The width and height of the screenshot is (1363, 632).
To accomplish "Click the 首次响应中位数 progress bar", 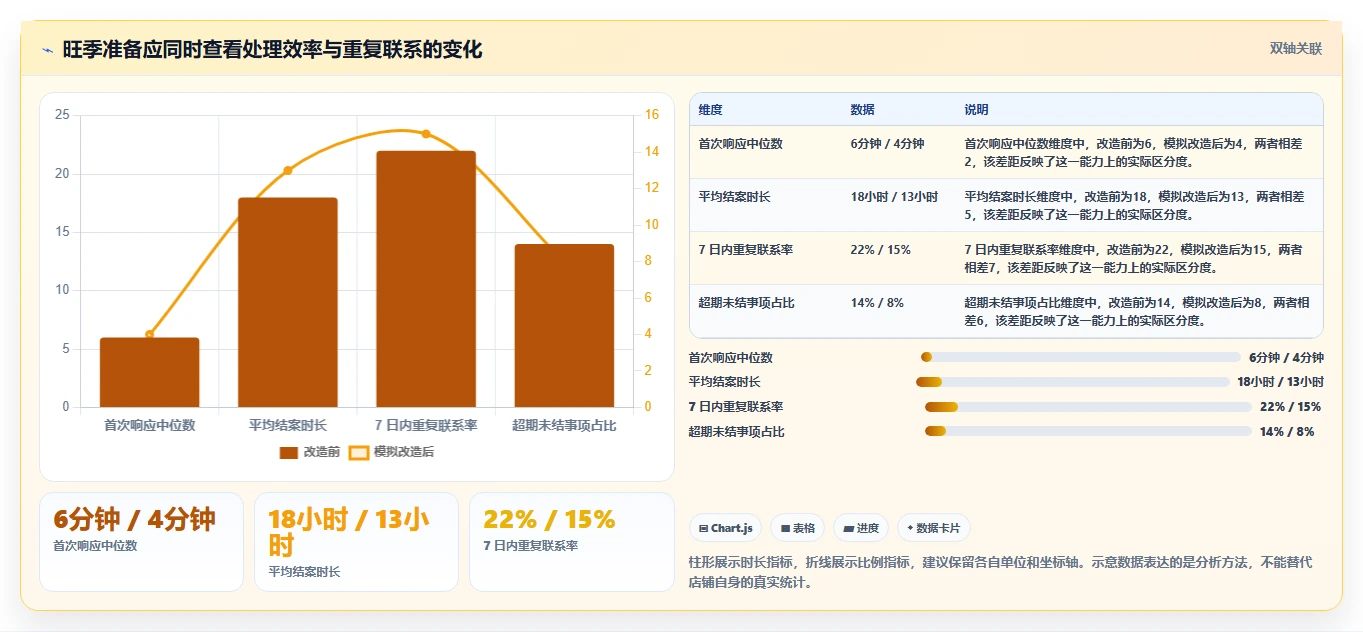I will [x=1080, y=357].
